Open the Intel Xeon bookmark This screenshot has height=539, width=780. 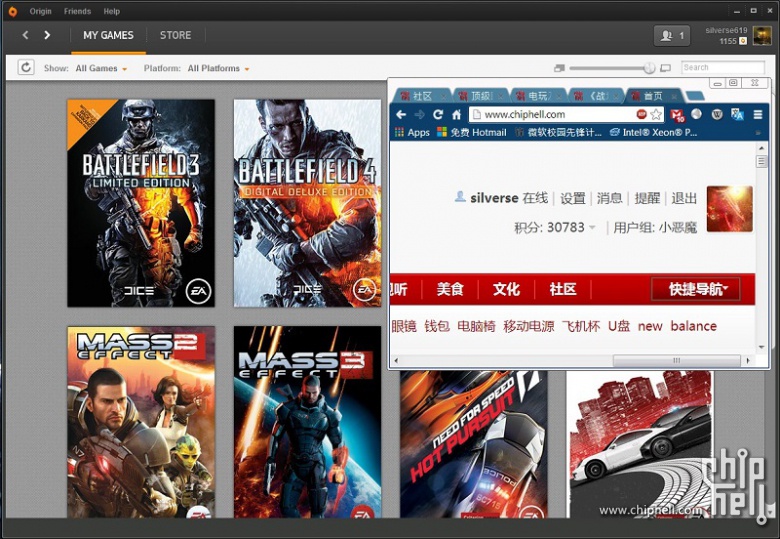click(654, 132)
